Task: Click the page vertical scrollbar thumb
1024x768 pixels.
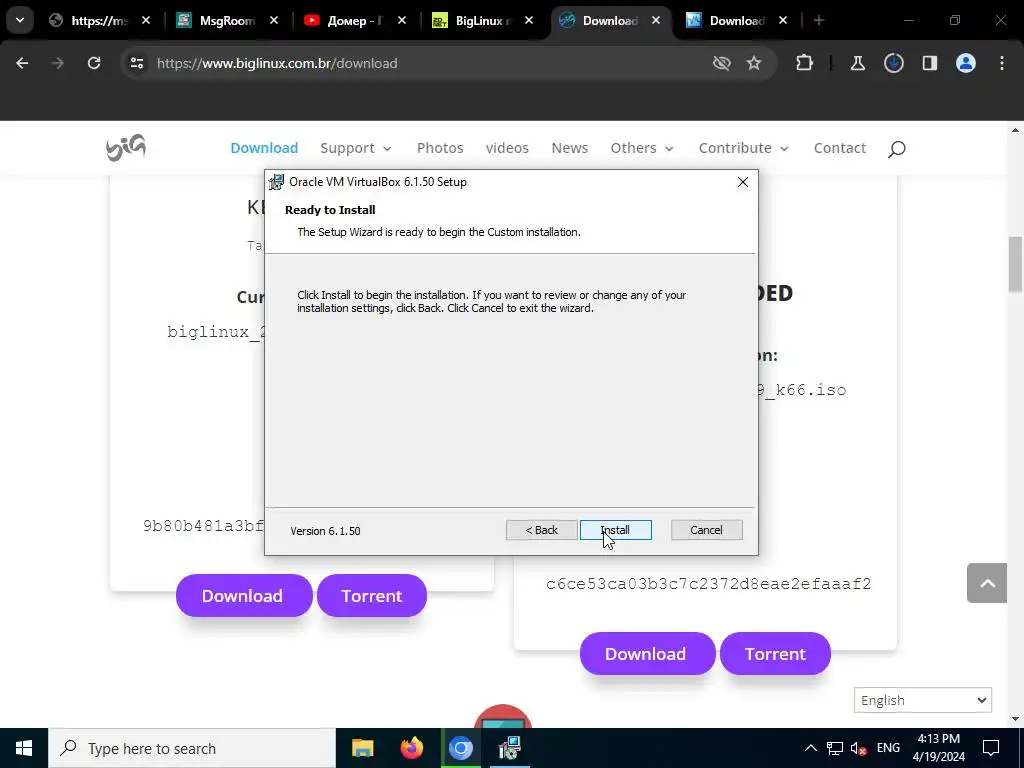Action: [x=1016, y=264]
